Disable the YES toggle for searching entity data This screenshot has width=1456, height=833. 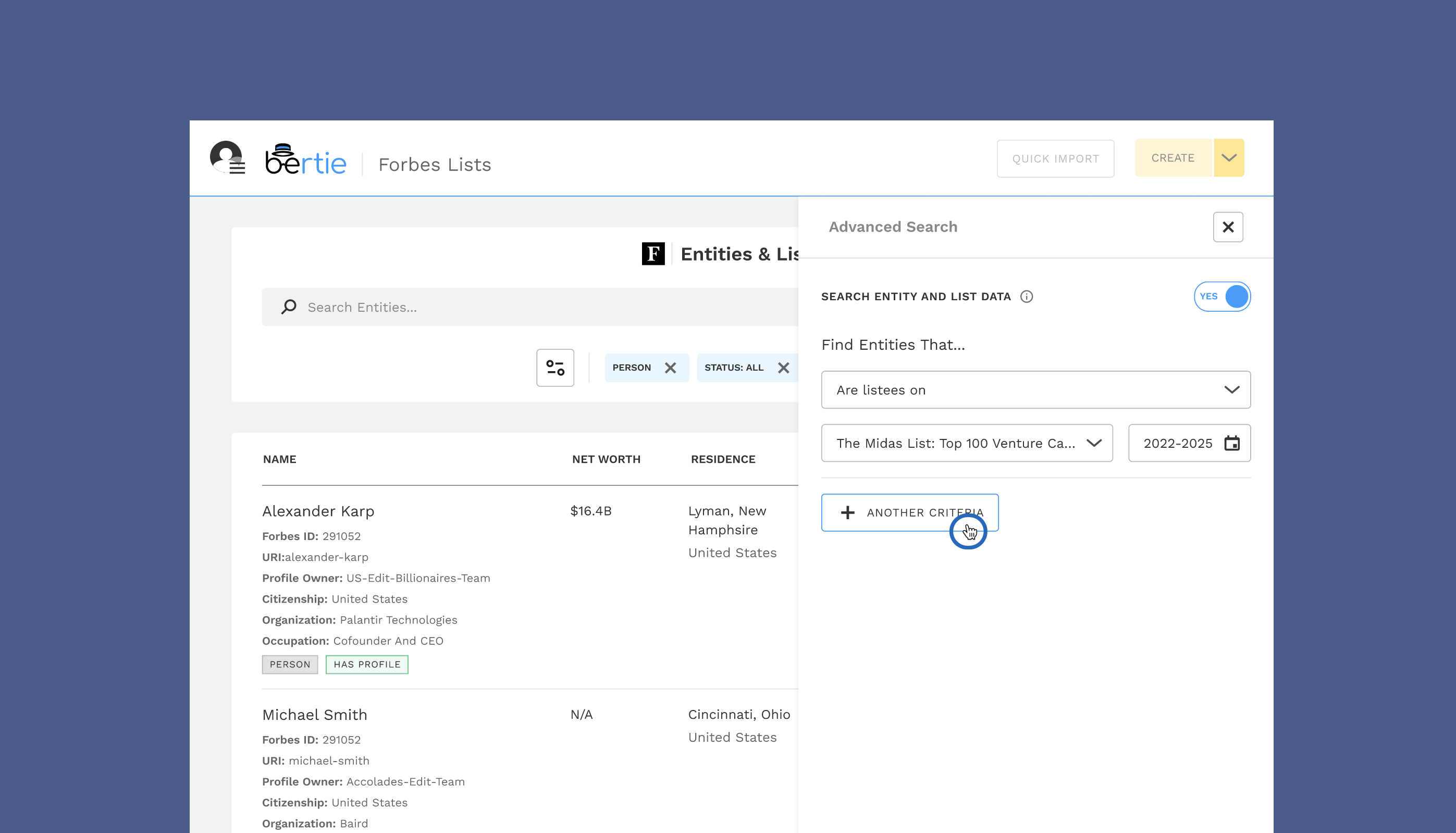[1222, 297]
